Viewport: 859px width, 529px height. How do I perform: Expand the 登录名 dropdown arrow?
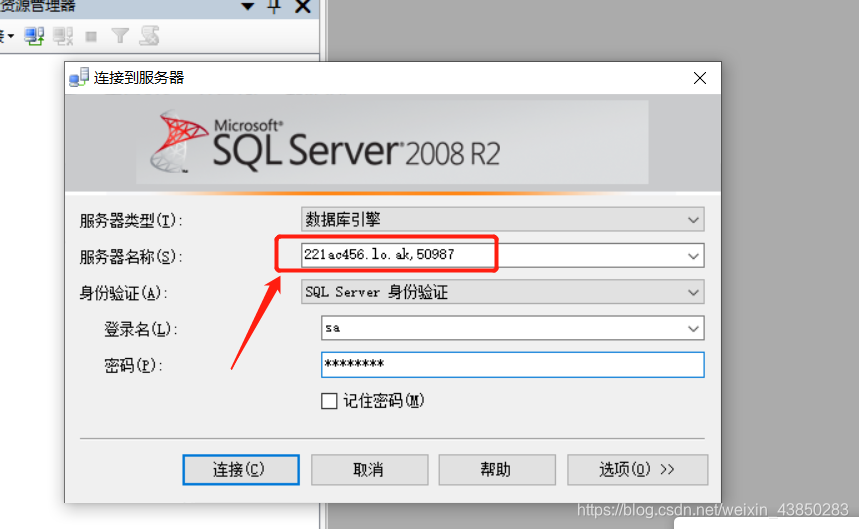tap(693, 329)
